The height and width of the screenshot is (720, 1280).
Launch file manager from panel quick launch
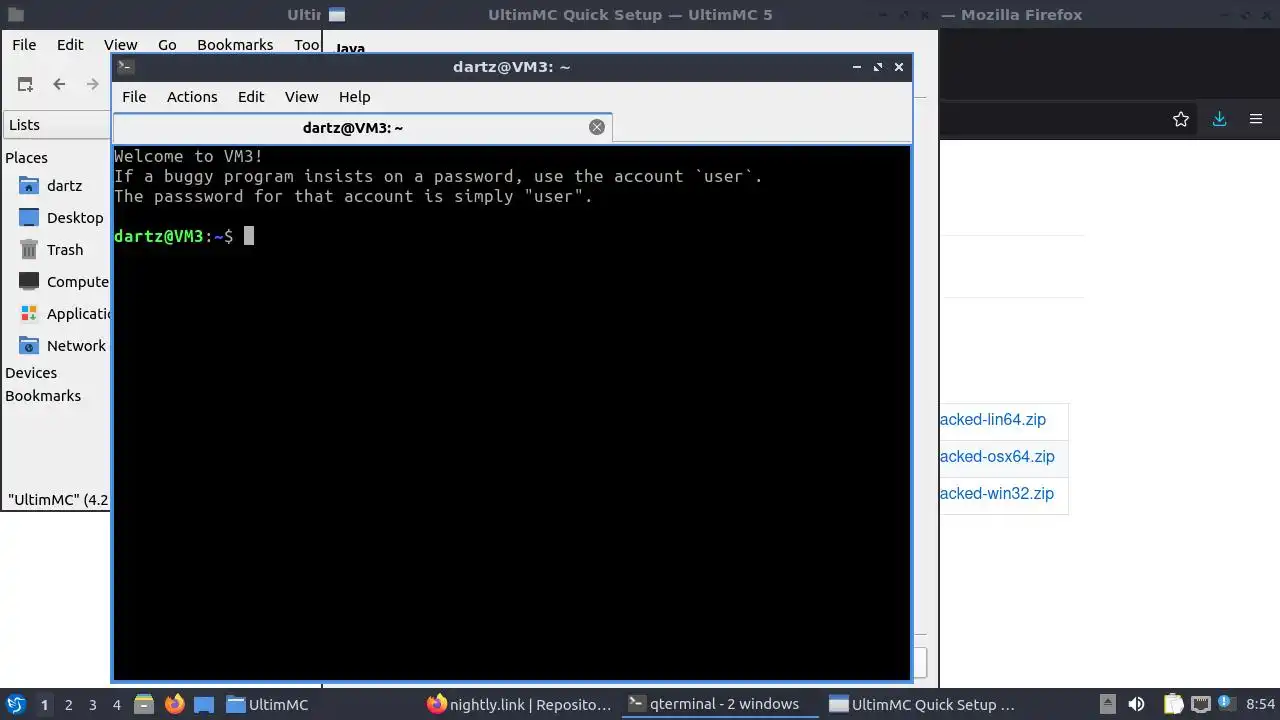[x=144, y=704]
